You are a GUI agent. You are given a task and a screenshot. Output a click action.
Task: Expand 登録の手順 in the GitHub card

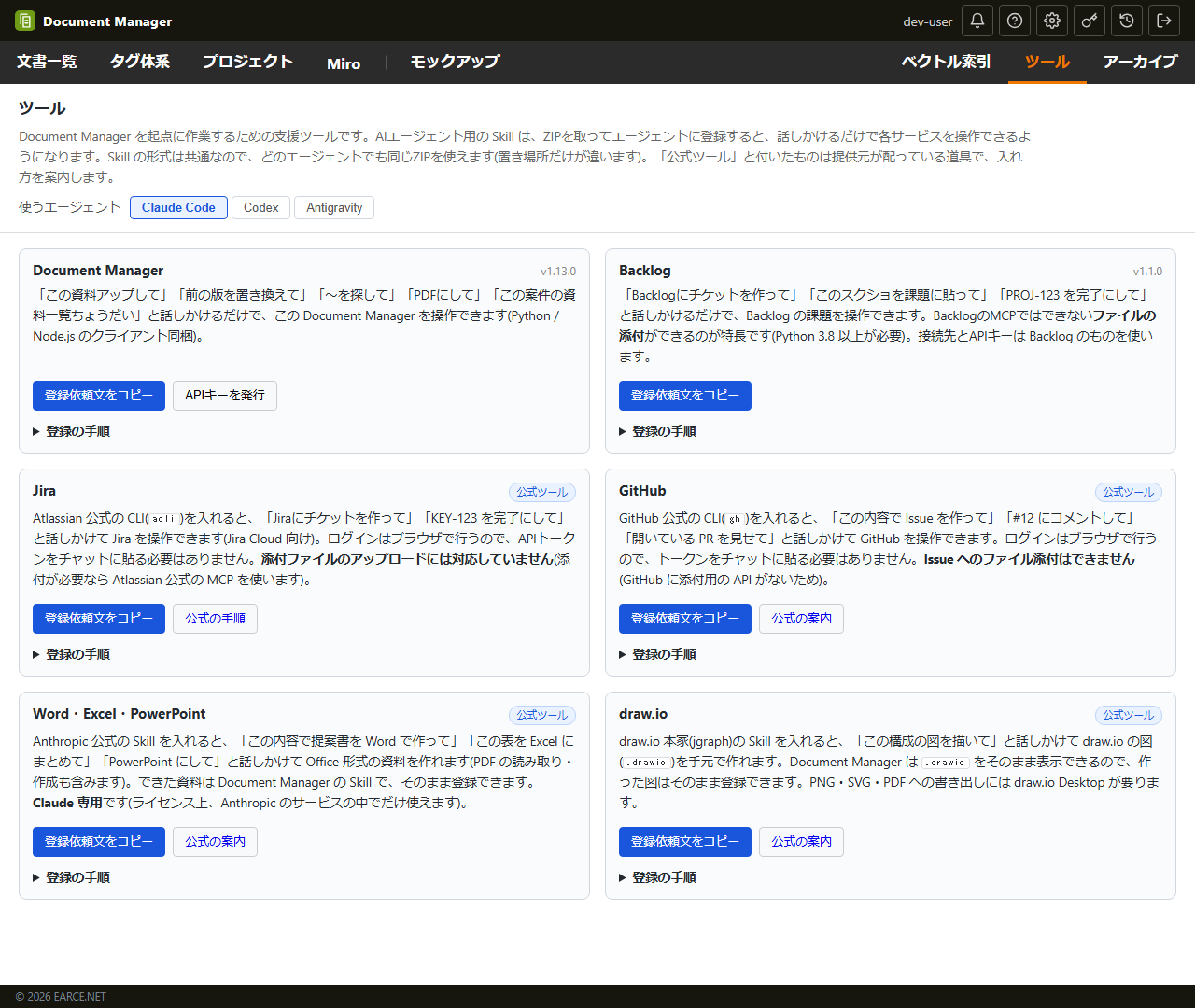click(658, 654)
